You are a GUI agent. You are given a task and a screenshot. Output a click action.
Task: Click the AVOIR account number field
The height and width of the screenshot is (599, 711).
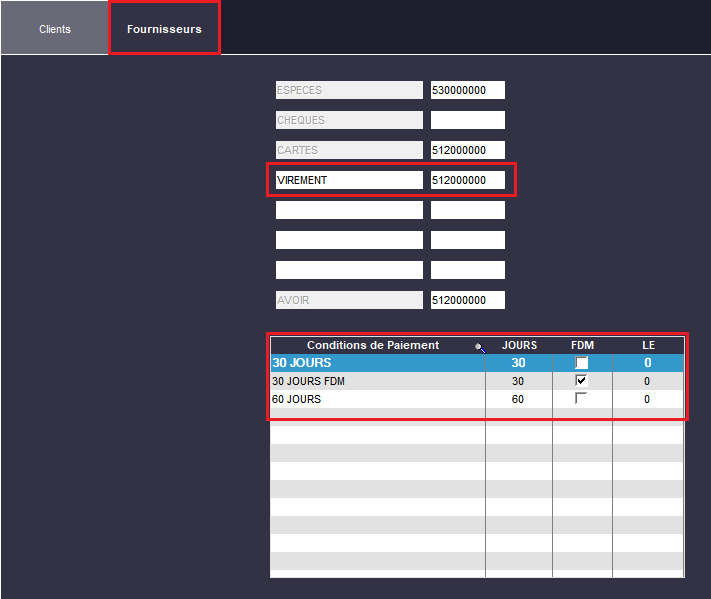point(467,300)
